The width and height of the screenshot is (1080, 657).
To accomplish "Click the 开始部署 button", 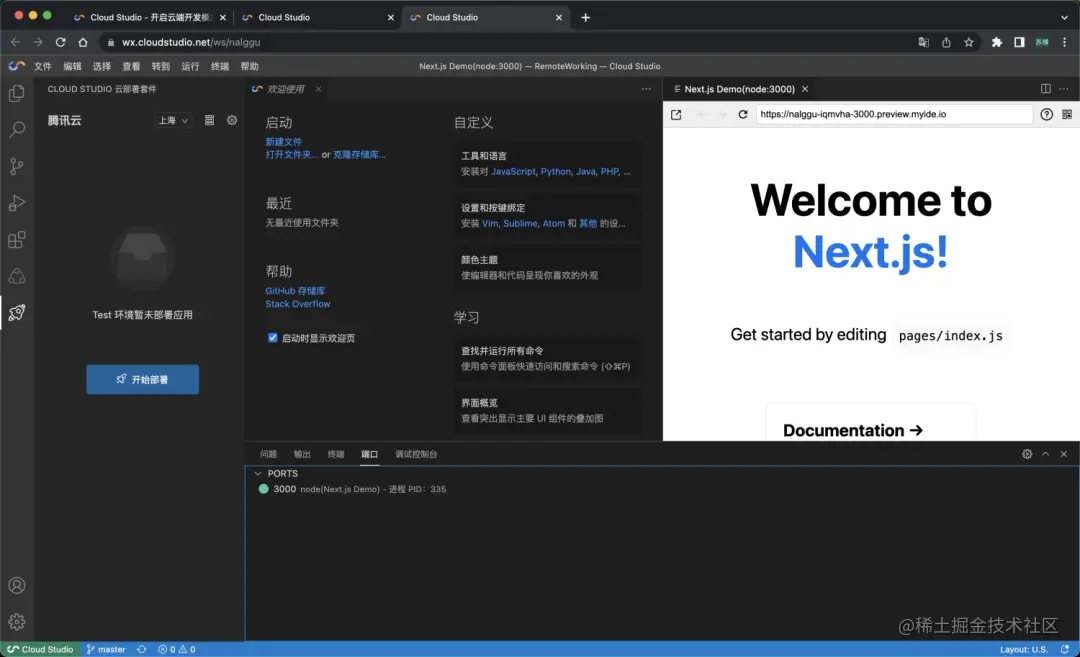I will pyautogui.click(x=143, y=379).
